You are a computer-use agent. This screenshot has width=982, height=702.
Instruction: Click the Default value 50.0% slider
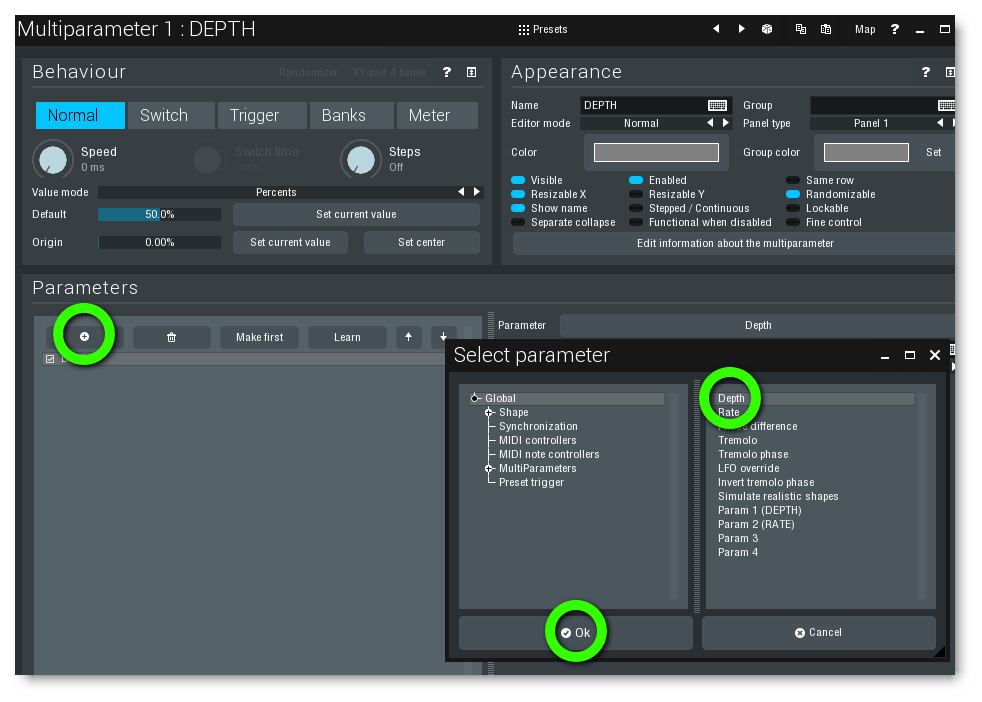coord(159,214)
